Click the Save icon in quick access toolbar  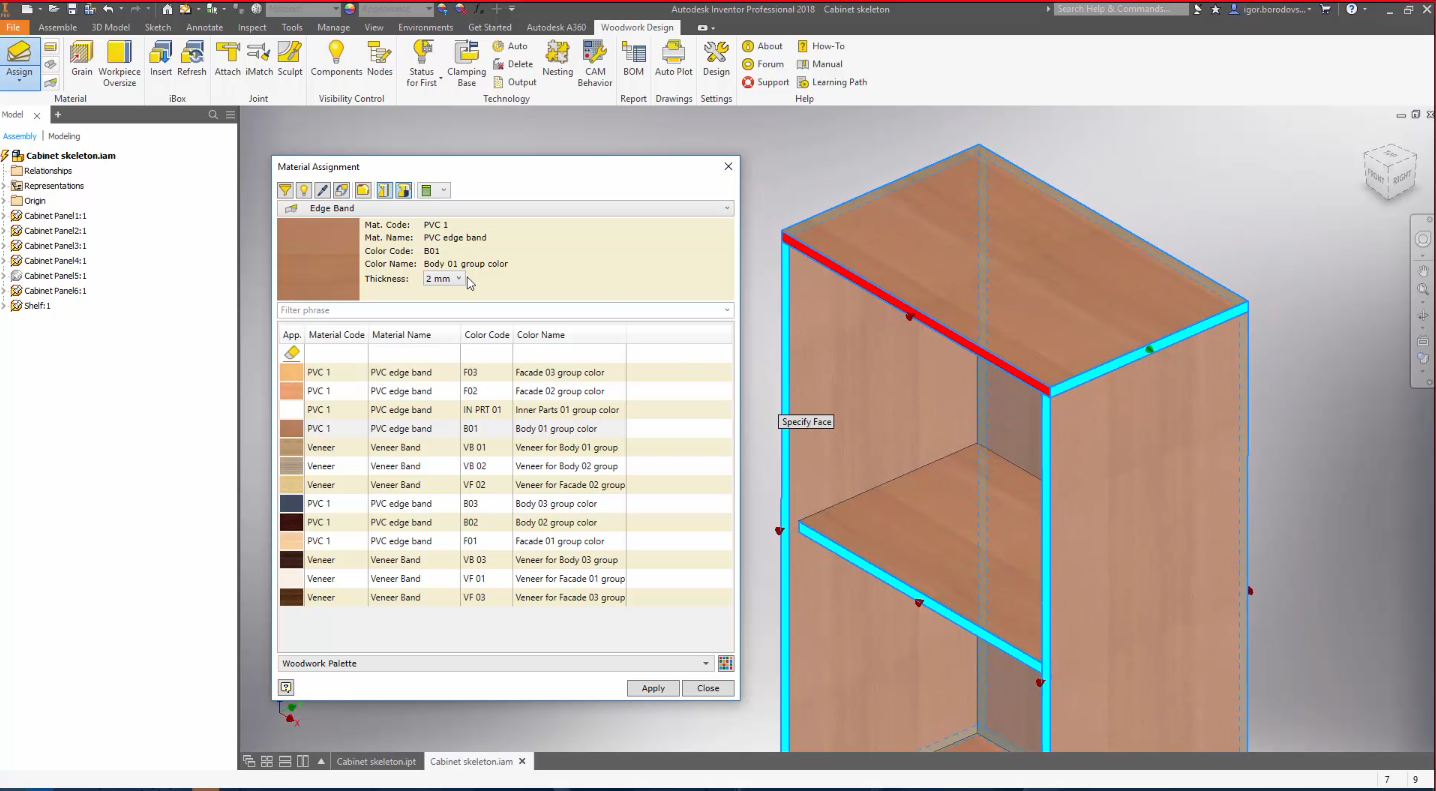click(x=72, y=9)
